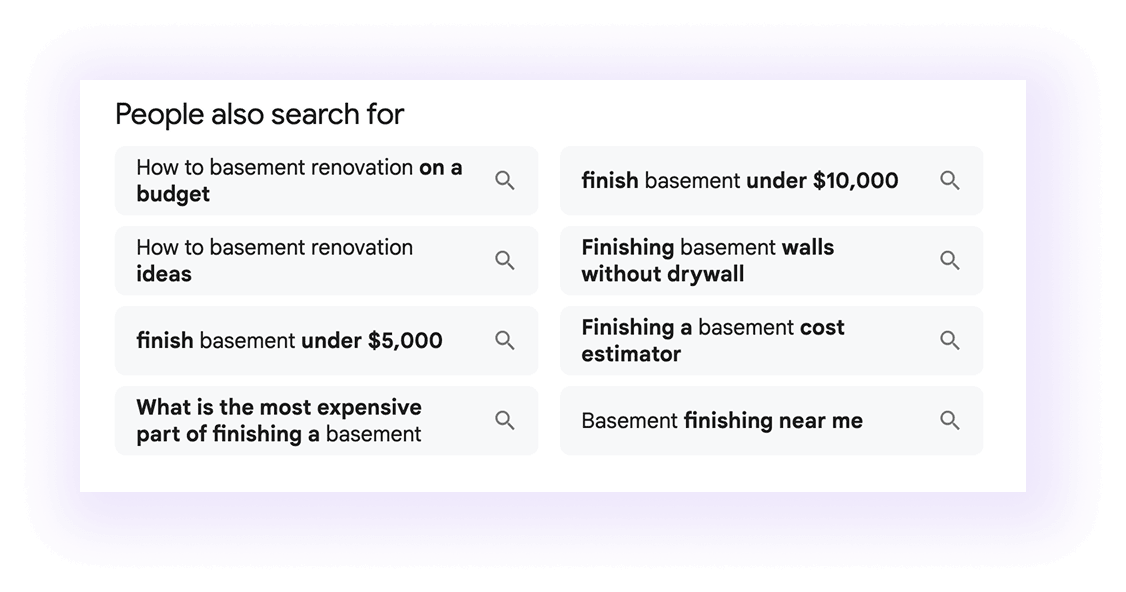Click the 'People also search for' heading
Image resolution: width=1126 pixels, height=592 pixels.
click(259, 114)
